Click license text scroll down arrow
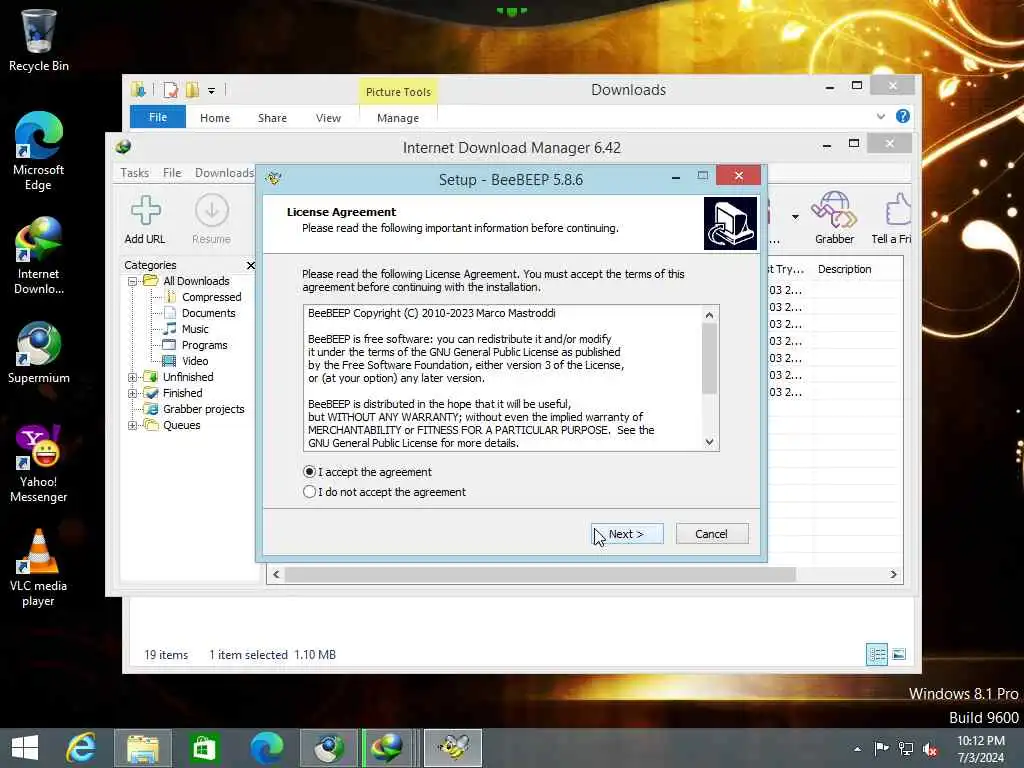This screenshot has width=1024, height=768. (709, 442)
